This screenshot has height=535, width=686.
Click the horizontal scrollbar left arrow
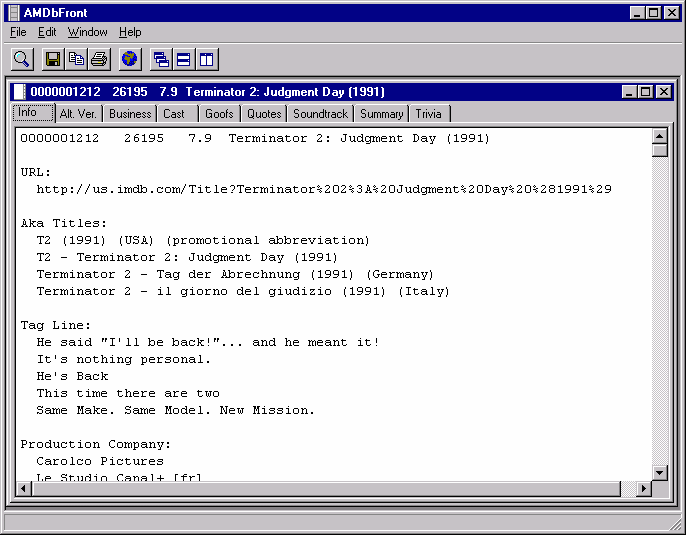[x=24, y=488]
